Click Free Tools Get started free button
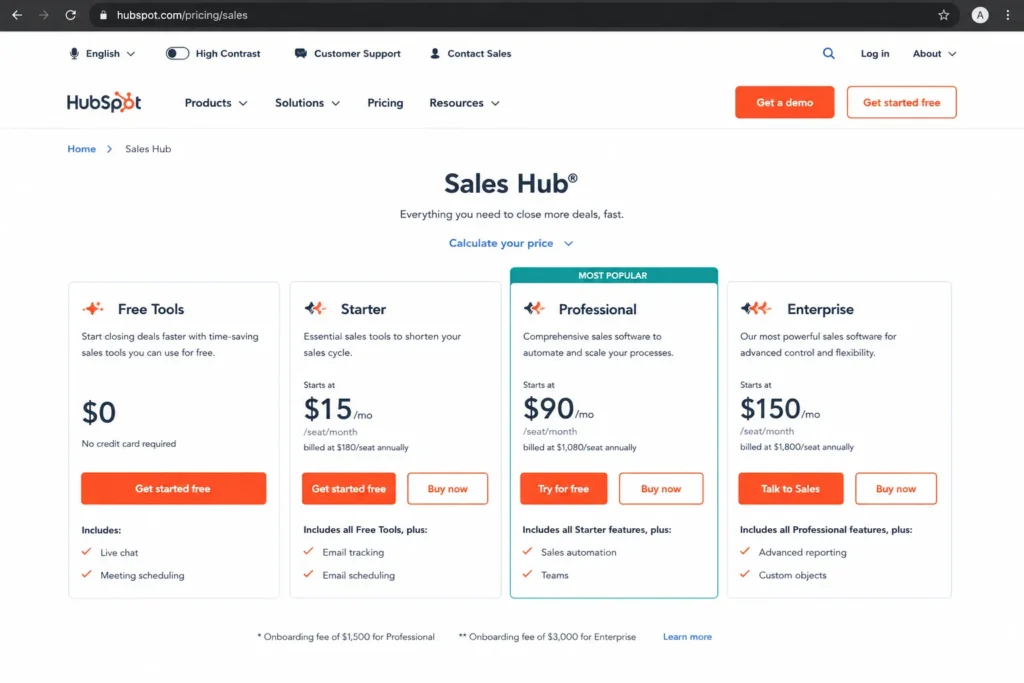This screenshot has height=683, width=1024. [173, 488]
